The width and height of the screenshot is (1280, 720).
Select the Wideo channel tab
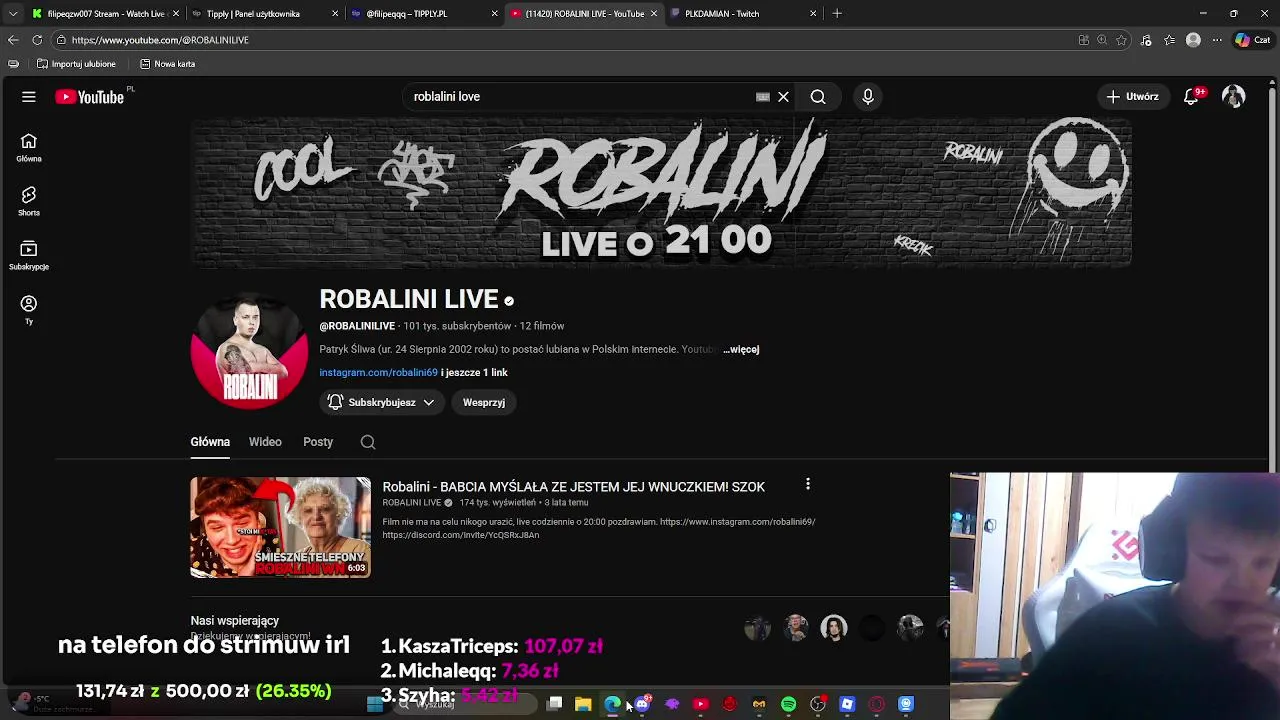265,442
